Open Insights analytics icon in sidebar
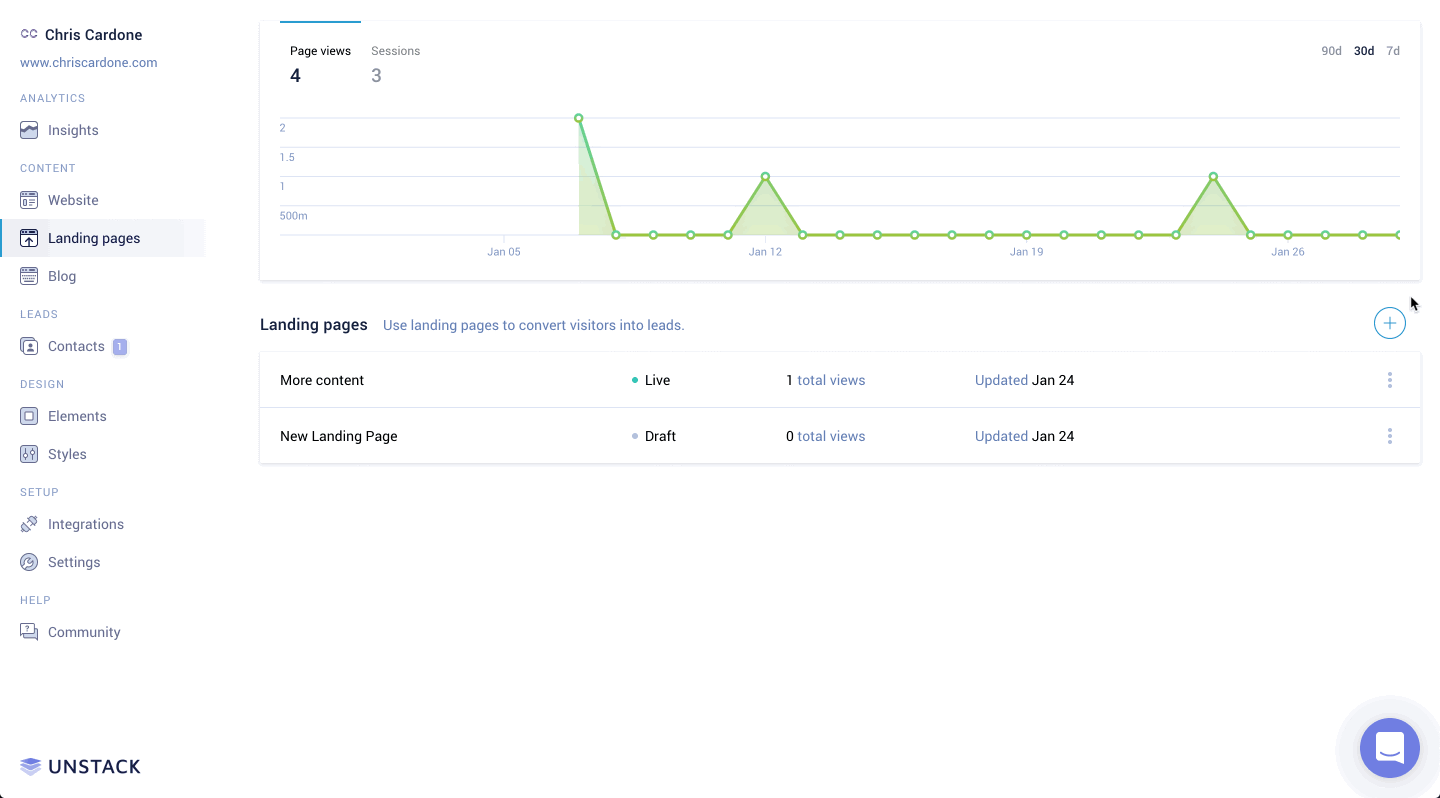The height and width of the screenshot is (798, 1440). (x=29, y=130)
